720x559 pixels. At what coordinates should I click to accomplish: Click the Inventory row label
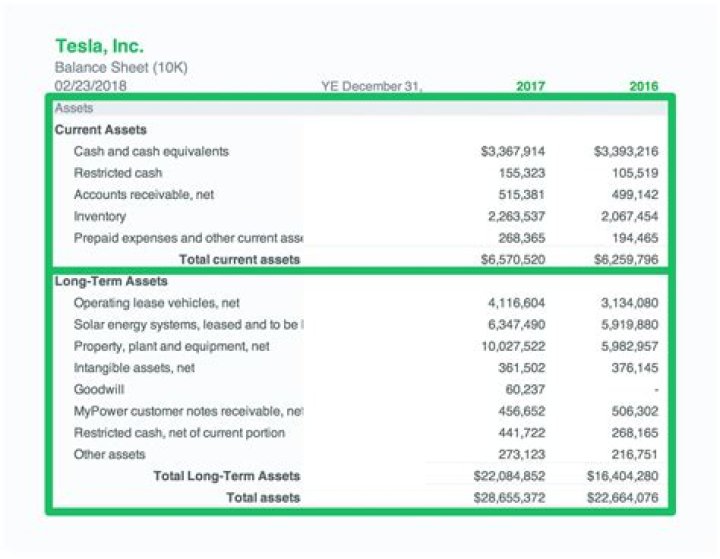(x=100, y=217)
